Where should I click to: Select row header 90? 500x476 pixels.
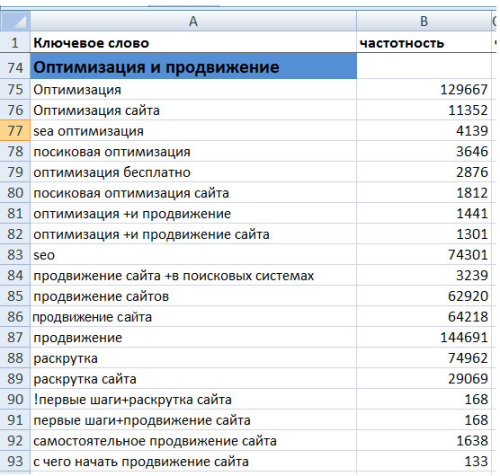coord(15,399)
